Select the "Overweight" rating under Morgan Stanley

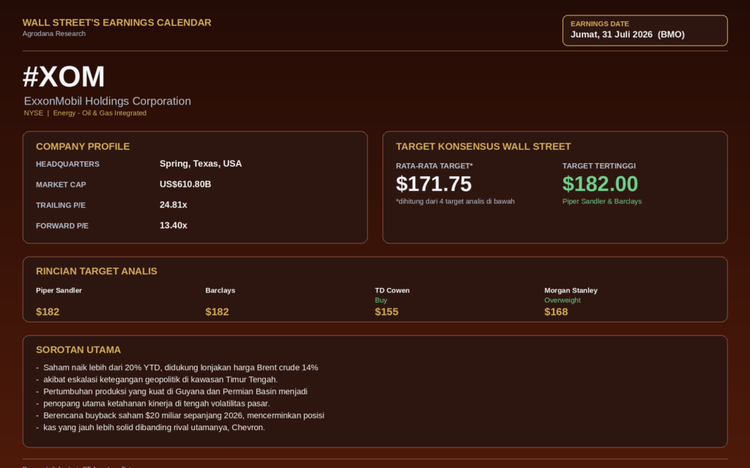(562, 301)
